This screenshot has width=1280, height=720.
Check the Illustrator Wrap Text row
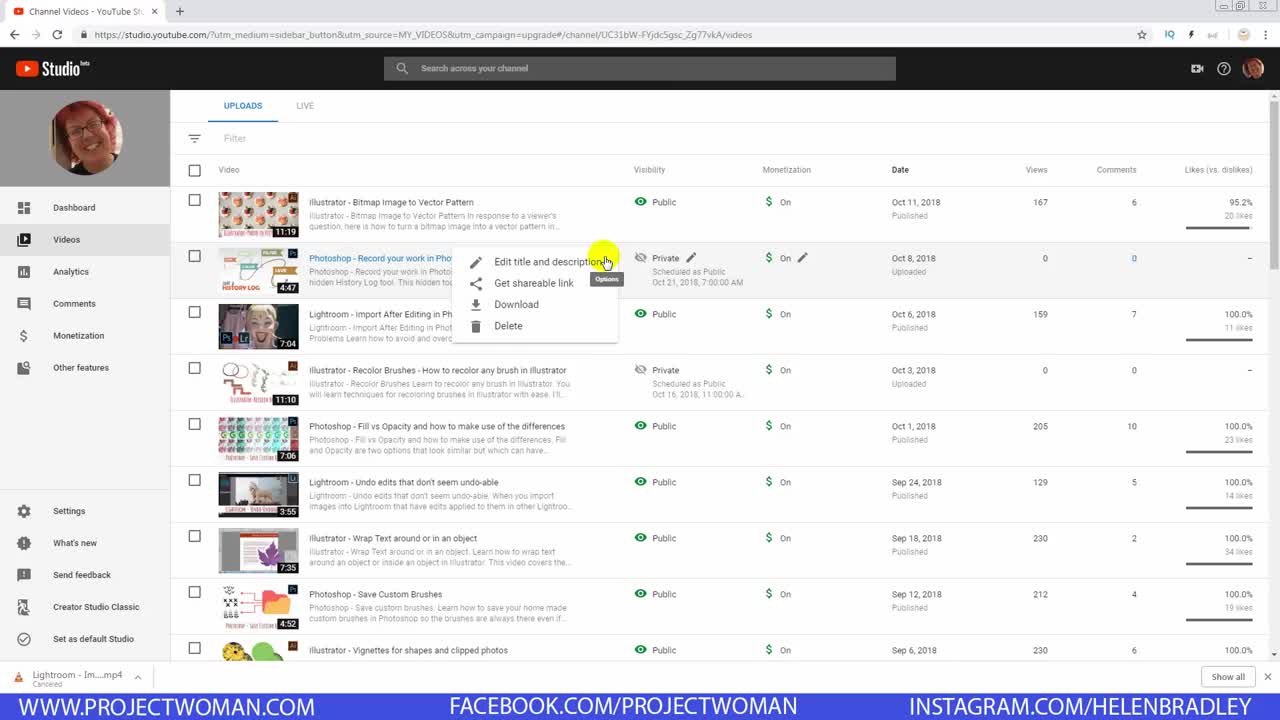click(x=195, y=536)
